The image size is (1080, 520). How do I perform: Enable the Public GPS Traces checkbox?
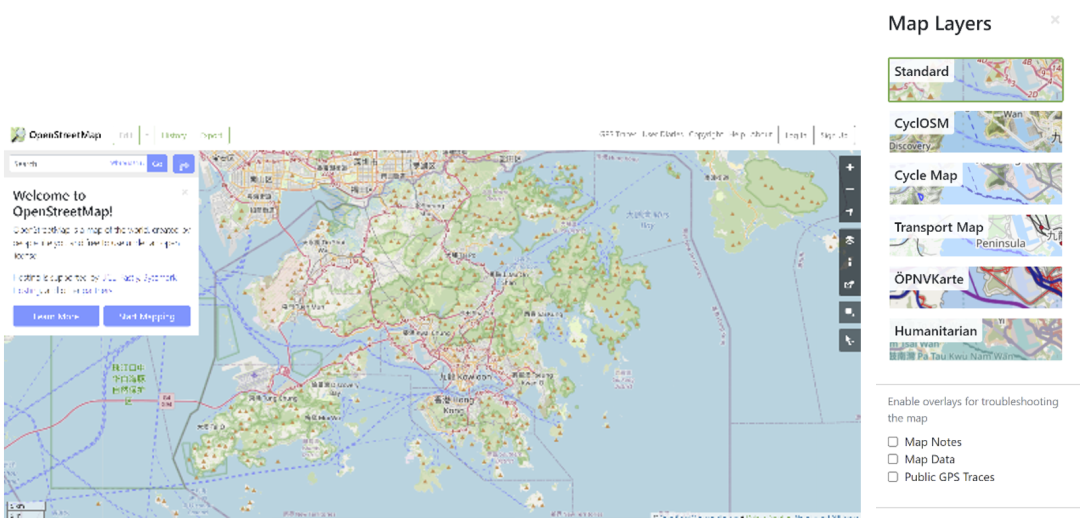click(893, 477)
